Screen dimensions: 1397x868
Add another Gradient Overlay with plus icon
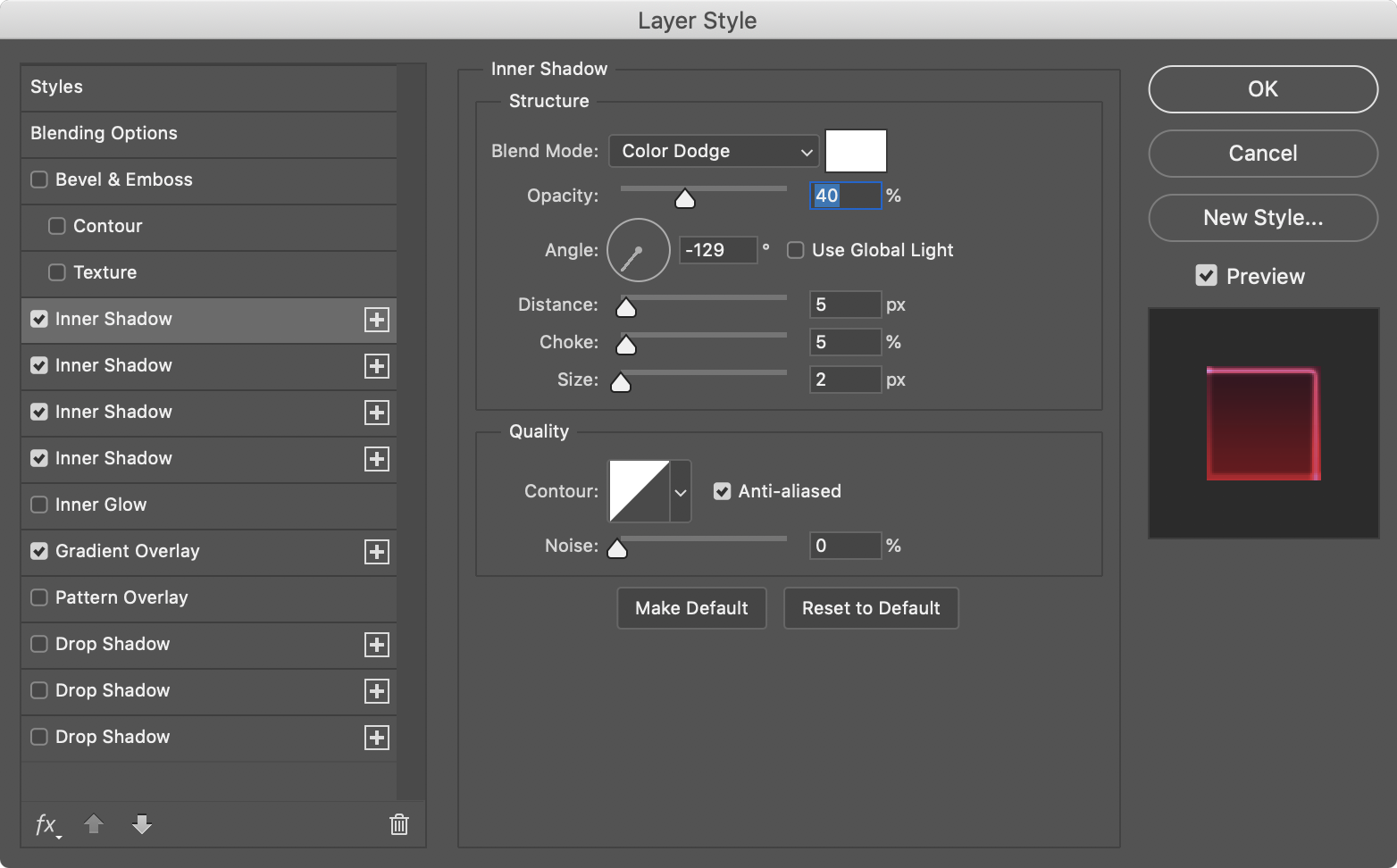tap(377, 552)
